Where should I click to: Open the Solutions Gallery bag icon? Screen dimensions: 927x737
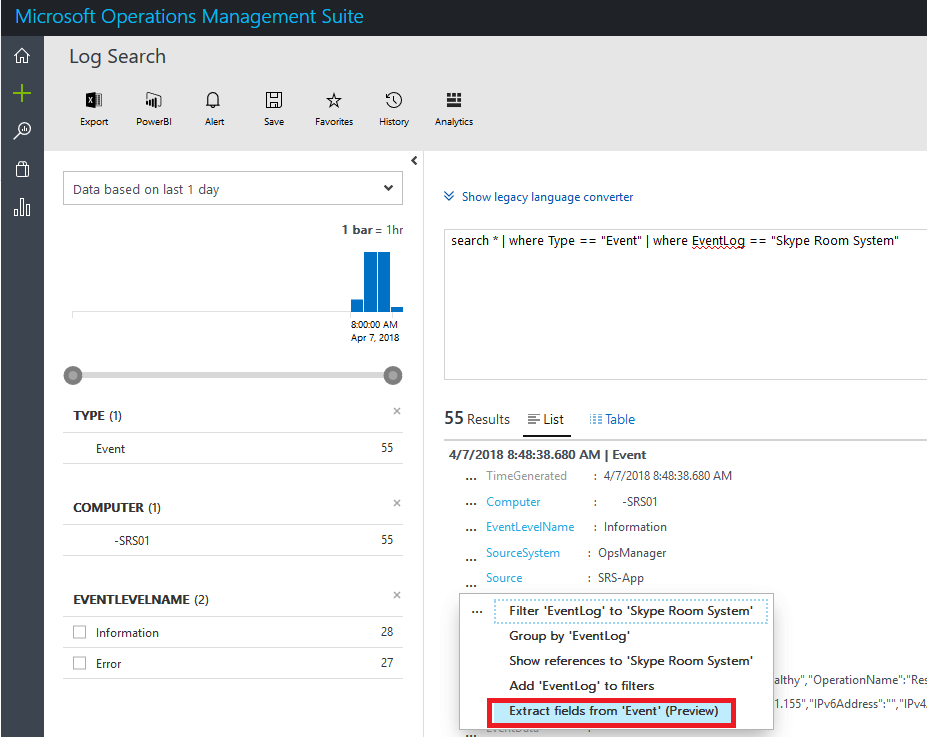tap(22, 169)
